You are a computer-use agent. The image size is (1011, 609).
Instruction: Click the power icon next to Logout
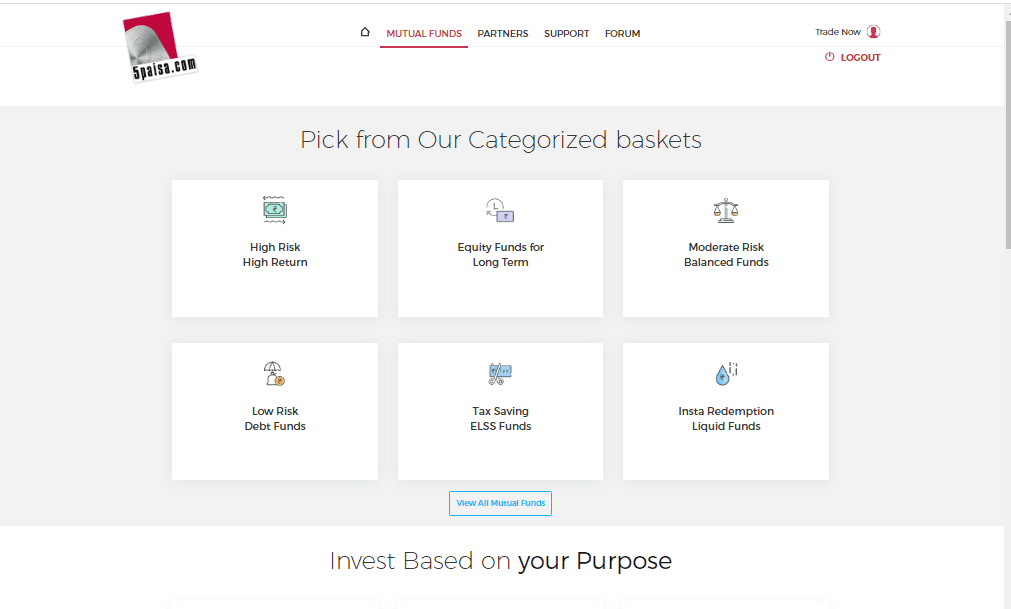coord(829,57)
